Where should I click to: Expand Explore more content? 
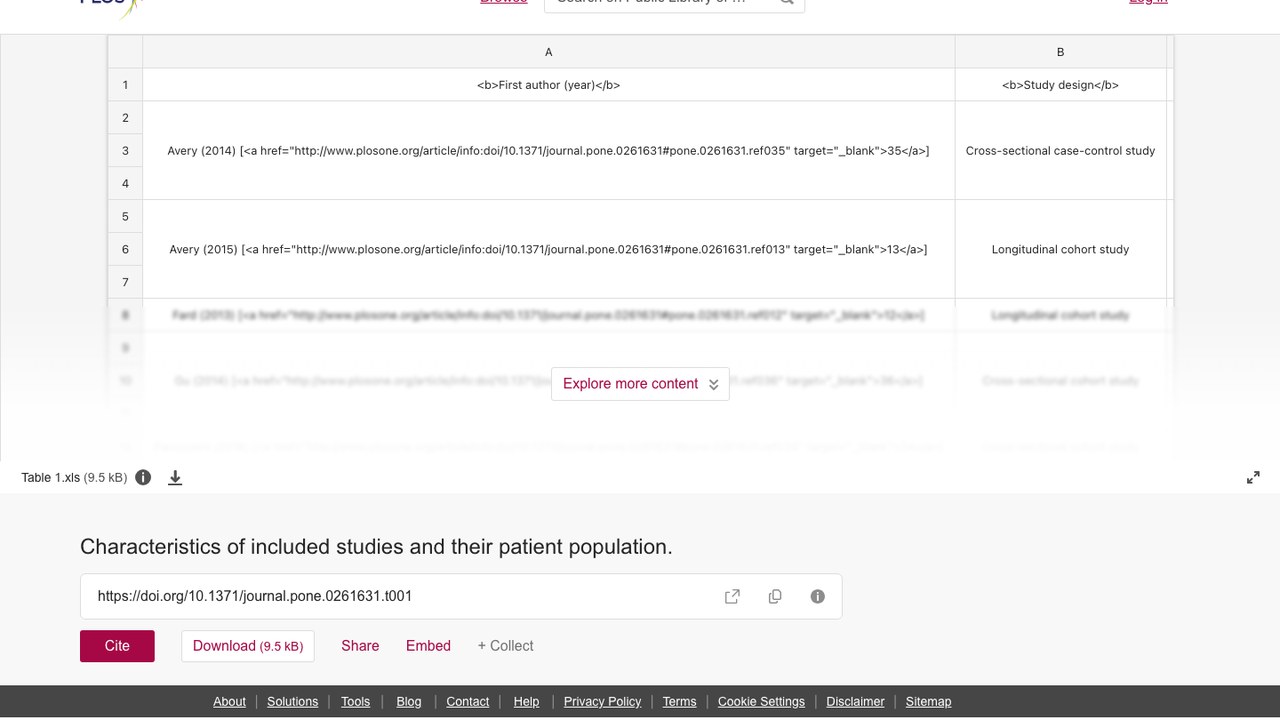(640, 384)
